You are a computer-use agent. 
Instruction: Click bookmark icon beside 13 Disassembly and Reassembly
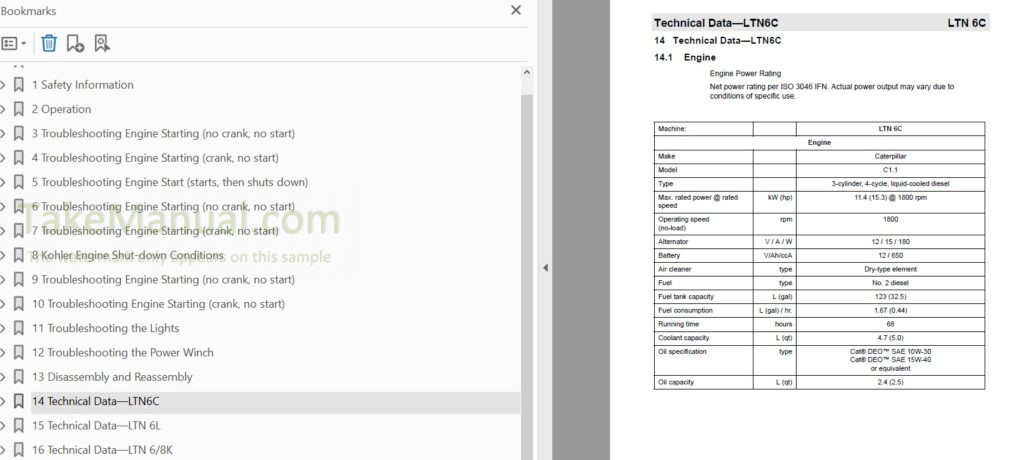[18, 377]
